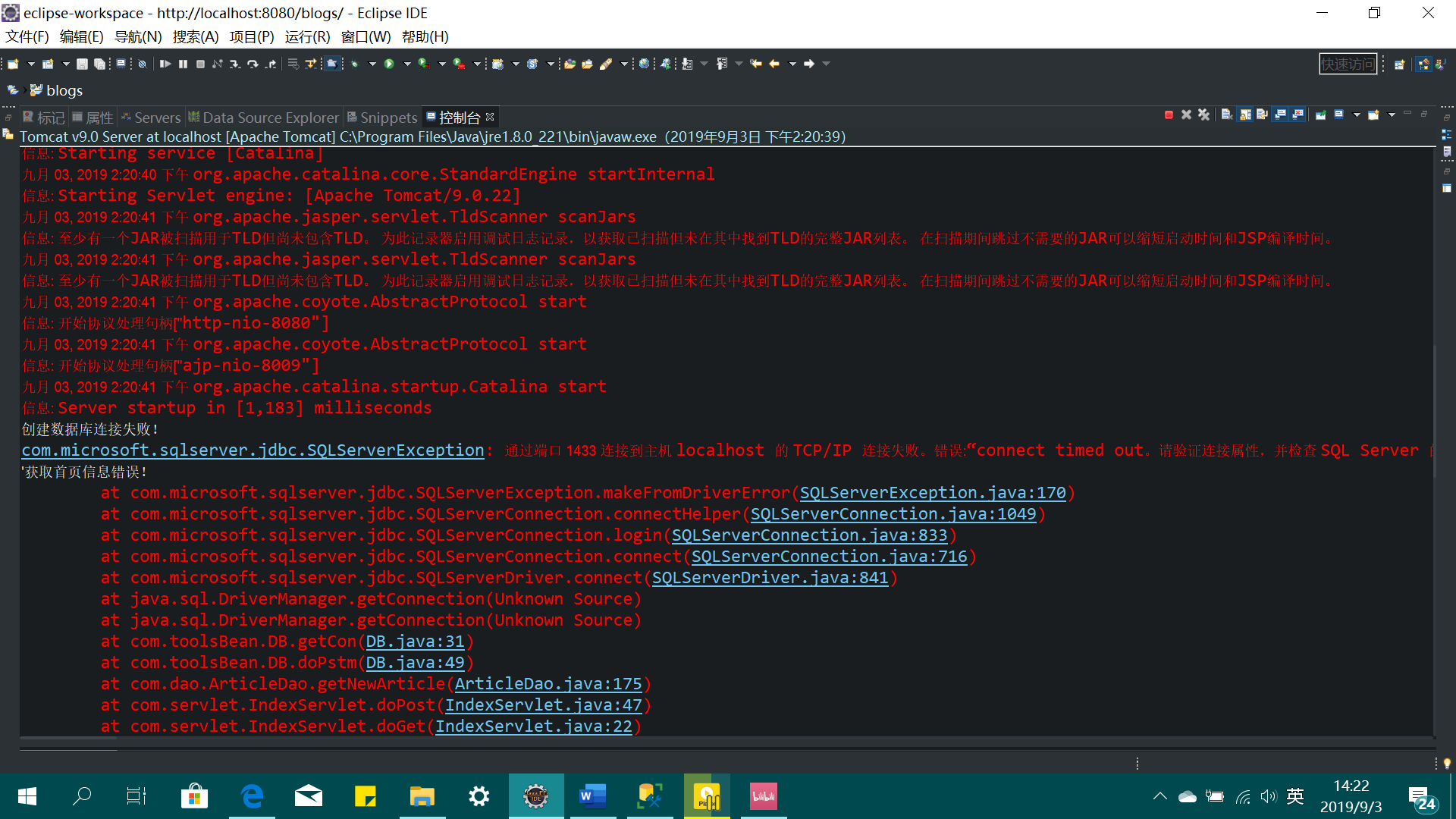Open Word from the taskbar
The image size is (1456, 819).
[x=593, y=796]
